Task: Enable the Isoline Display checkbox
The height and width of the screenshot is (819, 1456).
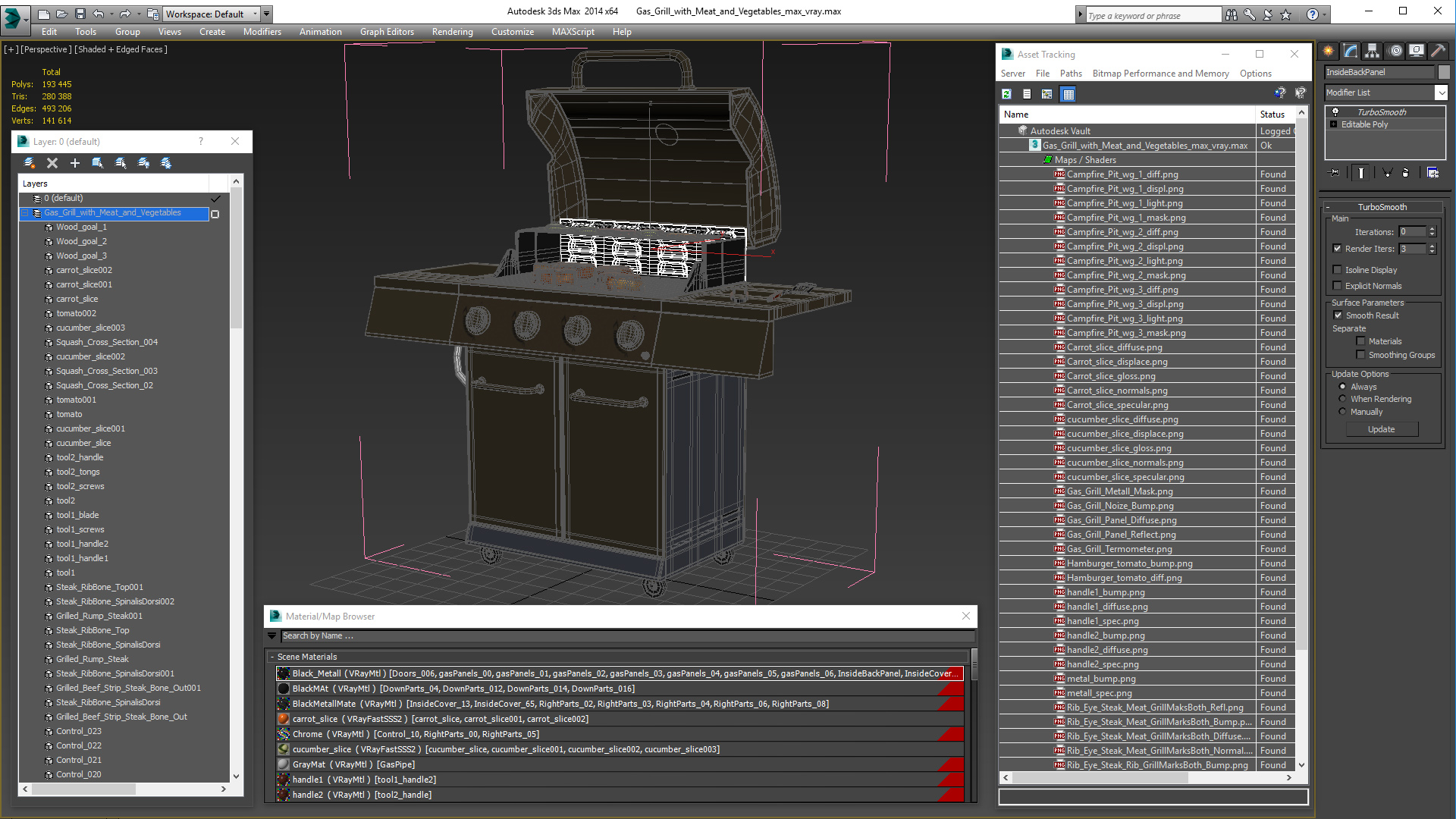Action: tap(1338, 270)
